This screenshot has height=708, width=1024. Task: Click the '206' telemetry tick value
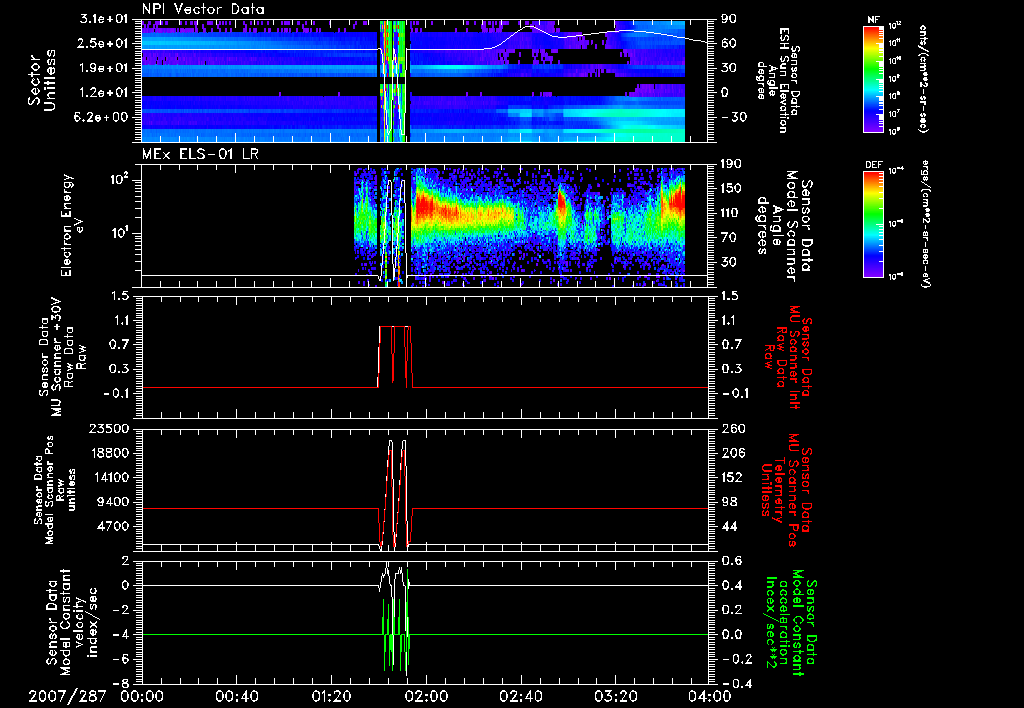tap(731, 453)
